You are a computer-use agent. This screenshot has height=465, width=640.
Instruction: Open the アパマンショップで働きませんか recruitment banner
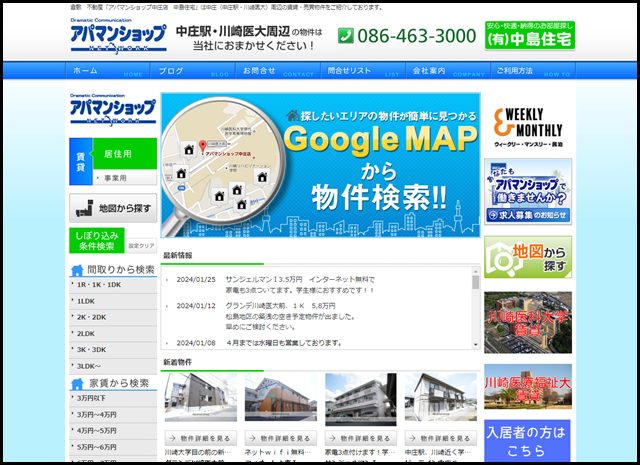(x=528, y=191)
